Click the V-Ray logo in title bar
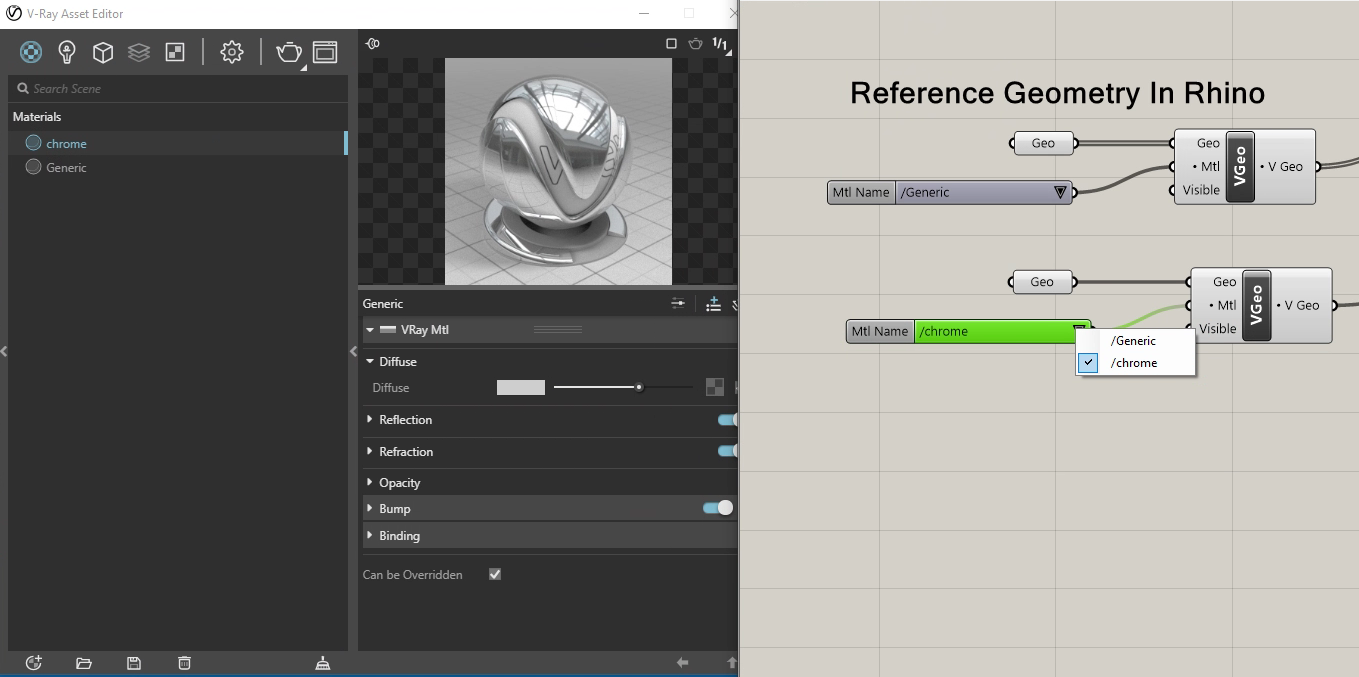 click(12, 14)
